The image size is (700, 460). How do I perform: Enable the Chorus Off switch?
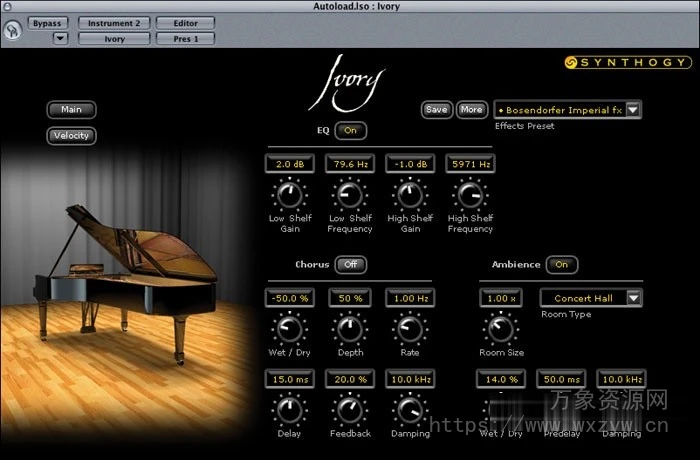point(350,264)
